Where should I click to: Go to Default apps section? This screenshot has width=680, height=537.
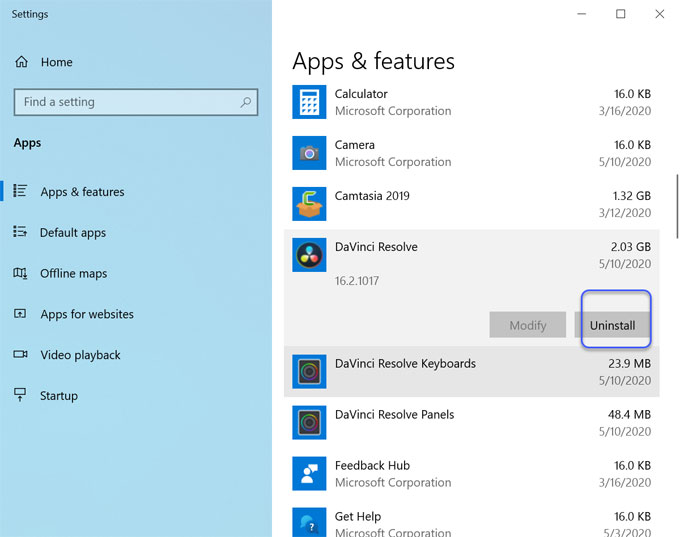[x=73, y=233]
